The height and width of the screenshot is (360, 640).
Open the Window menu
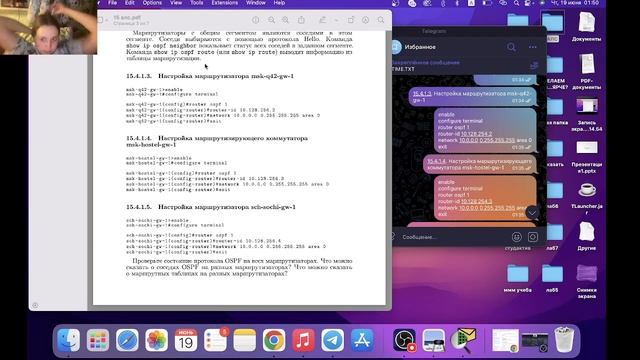(x=256, y=3)
